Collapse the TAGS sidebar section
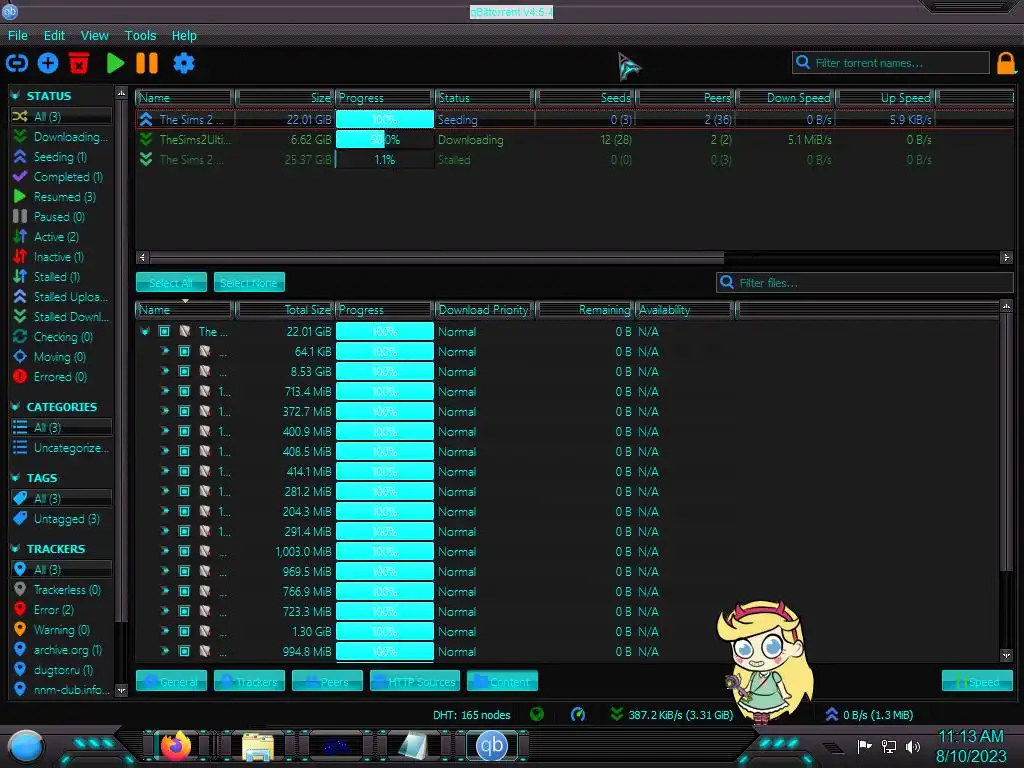The image size is (1024, 768). pos(16,477)
